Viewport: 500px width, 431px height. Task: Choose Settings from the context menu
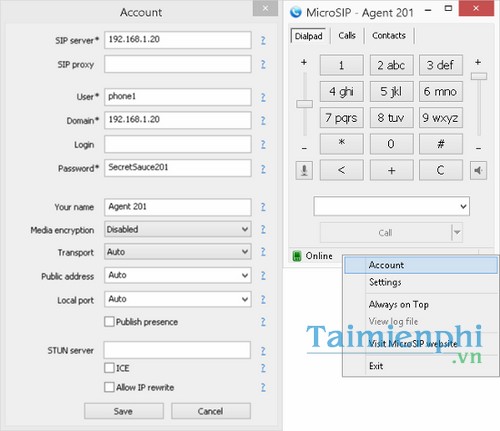pos(421,282)
